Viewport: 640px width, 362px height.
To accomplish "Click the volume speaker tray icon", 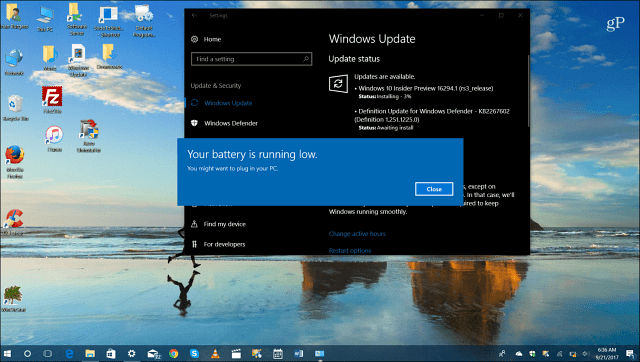I will [x=586, y=353].
